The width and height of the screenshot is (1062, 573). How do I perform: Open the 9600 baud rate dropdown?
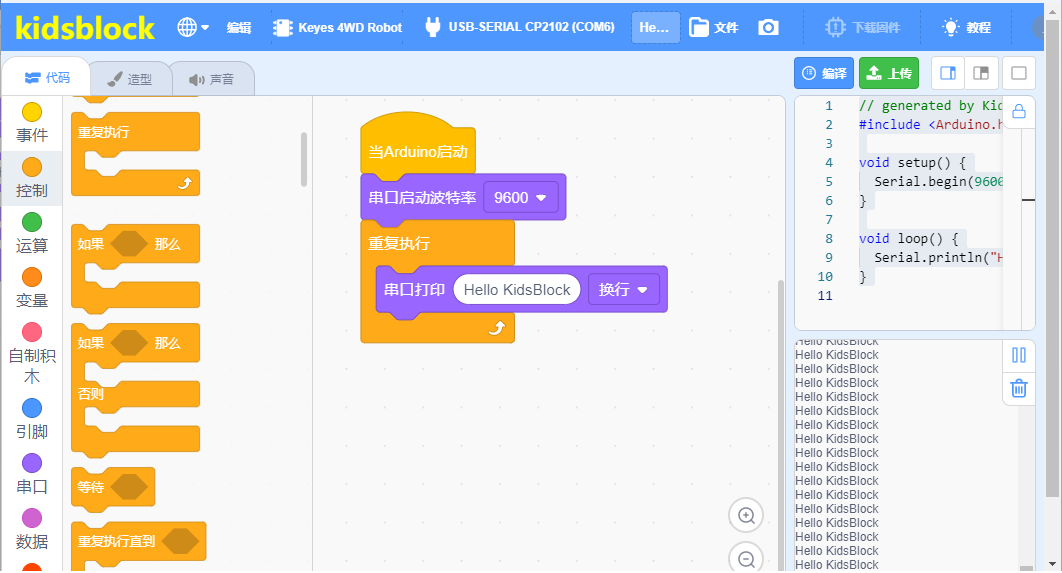[x=520, y=198]
